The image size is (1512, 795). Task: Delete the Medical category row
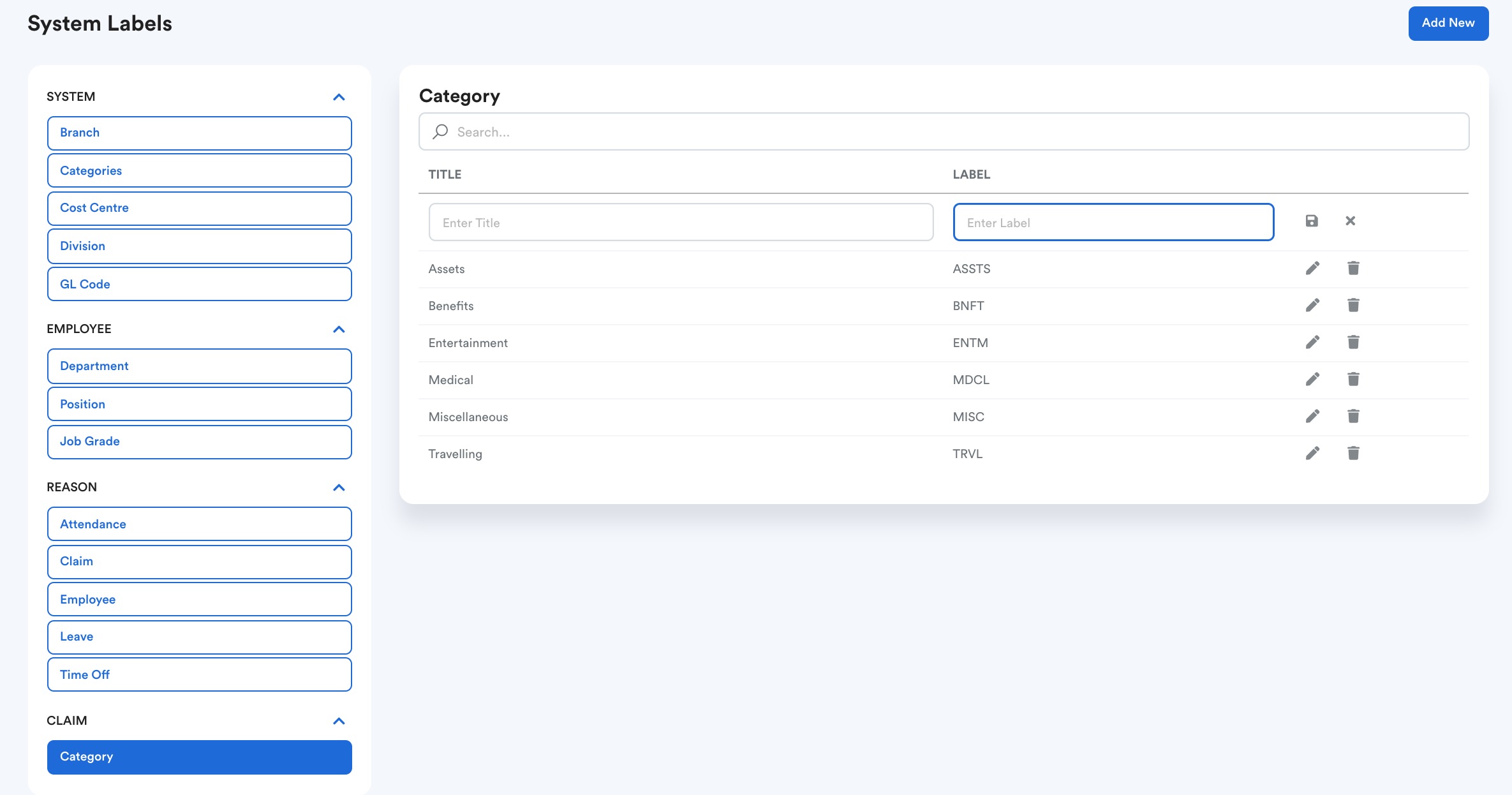pyautogui.click(x=1353, y=379)
